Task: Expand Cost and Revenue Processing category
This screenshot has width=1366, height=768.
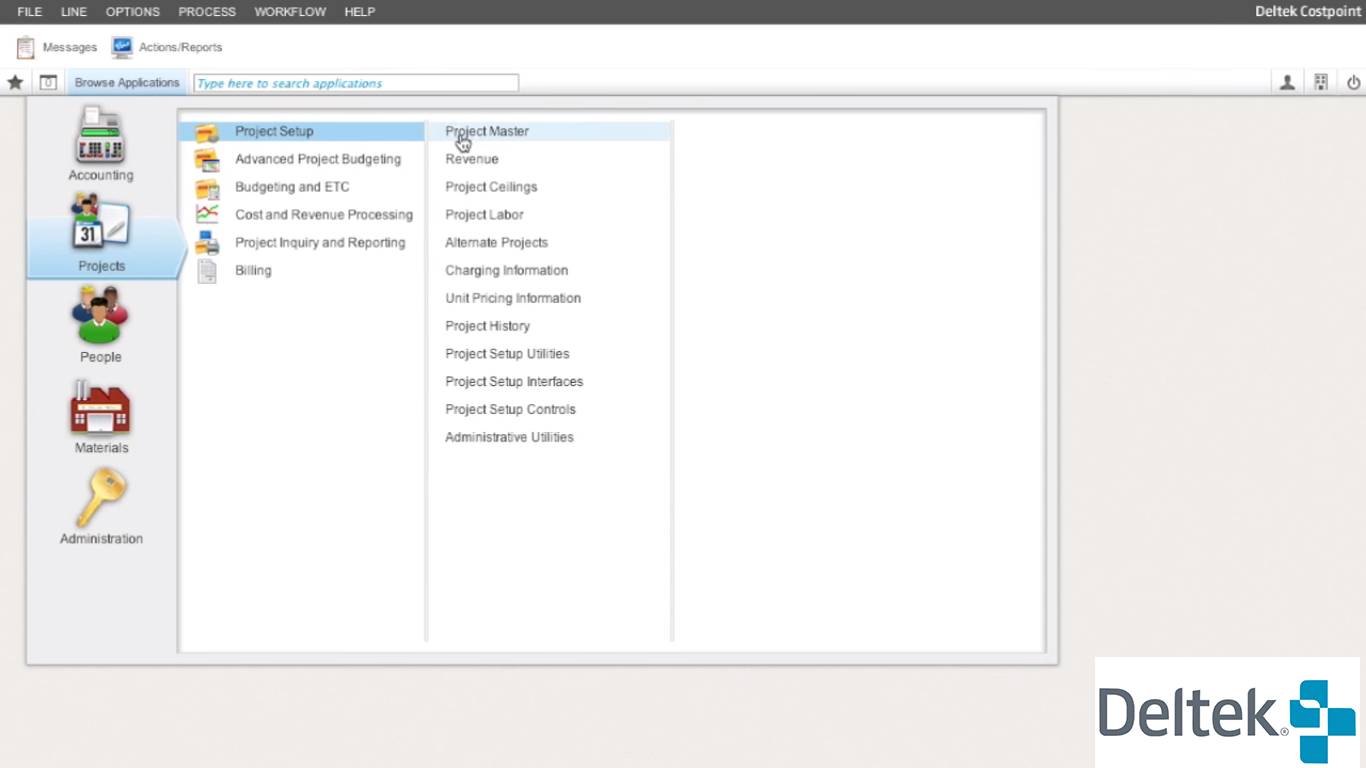Action: tap(323, 215)
